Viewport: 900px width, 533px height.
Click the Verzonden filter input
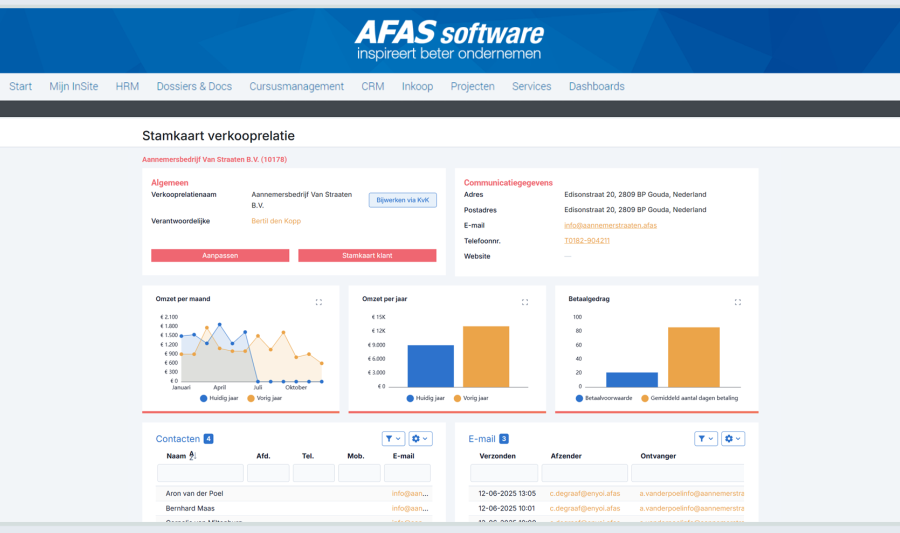504,473
